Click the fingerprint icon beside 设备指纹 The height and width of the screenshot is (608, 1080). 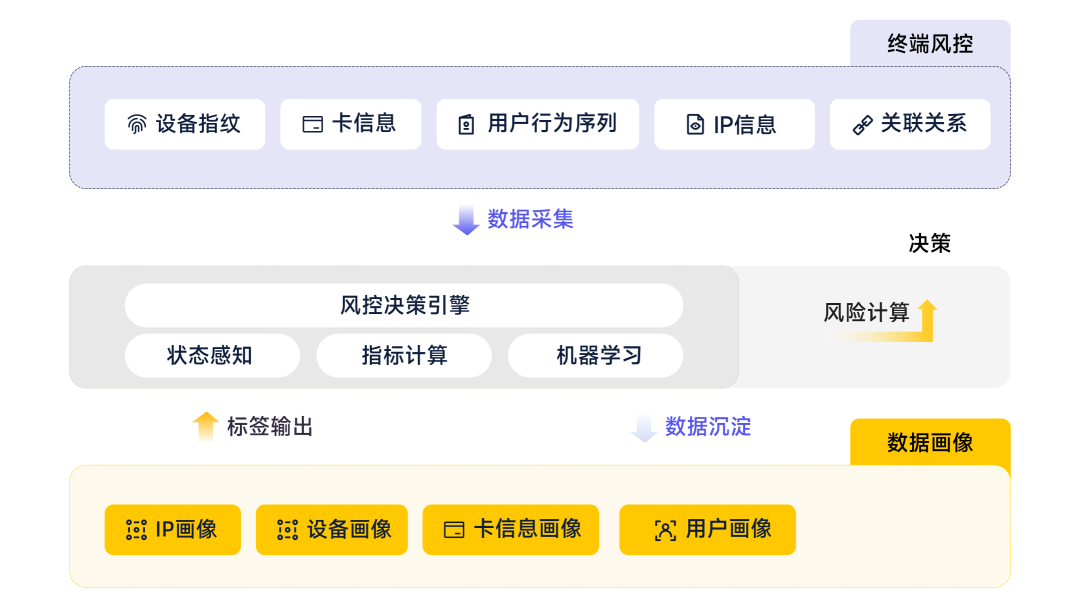[137, 125]
